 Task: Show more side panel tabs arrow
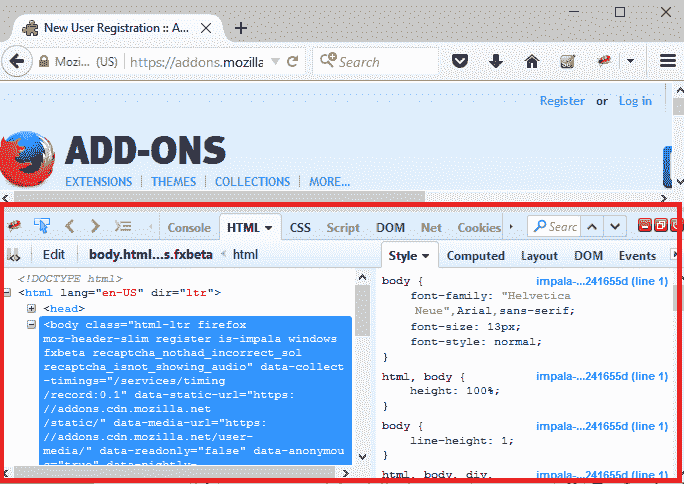pyautogui.click(x=674, y=254)
